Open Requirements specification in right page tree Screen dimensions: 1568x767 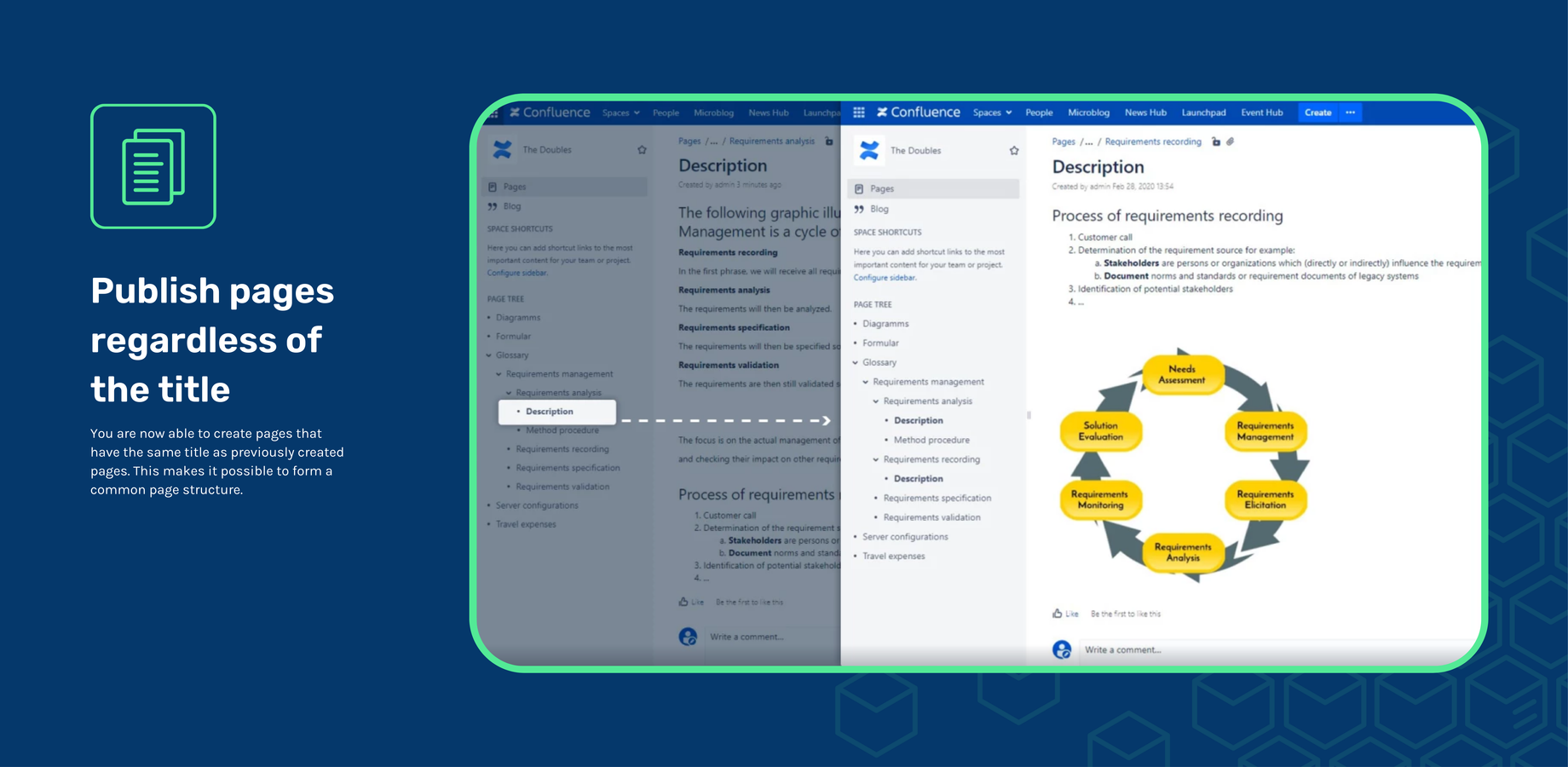click(x=937, y=499)
